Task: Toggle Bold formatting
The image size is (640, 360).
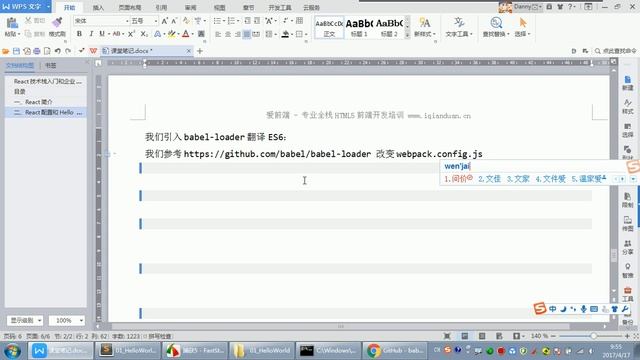Action: pos(79,34)
